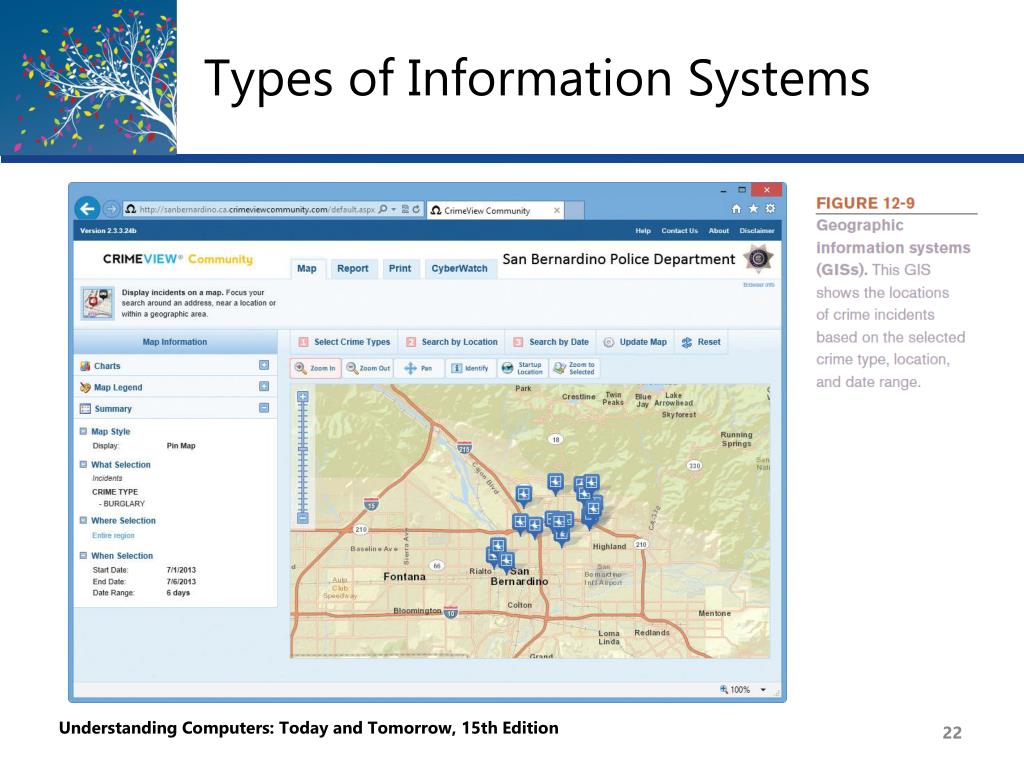Viewport: 1024px width, 768px height.
Task: Click the Zoom to Selected tool
Action: pos(575,368)
